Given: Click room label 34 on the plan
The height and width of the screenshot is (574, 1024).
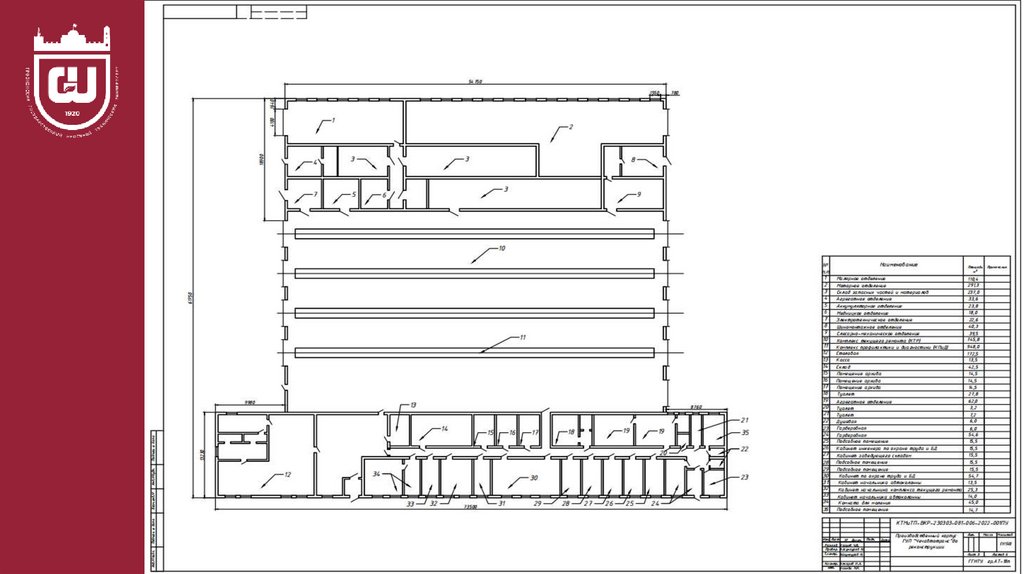Looking at the screenshot, I should pos(376,473).
